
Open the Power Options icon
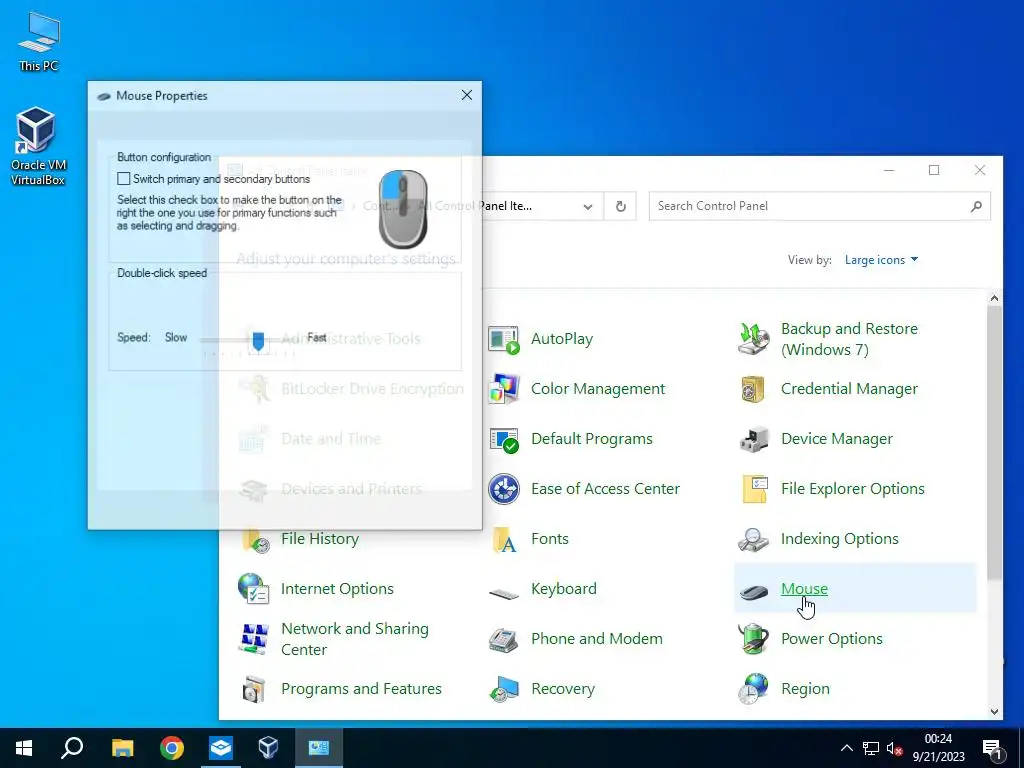[x=754, y=639]
